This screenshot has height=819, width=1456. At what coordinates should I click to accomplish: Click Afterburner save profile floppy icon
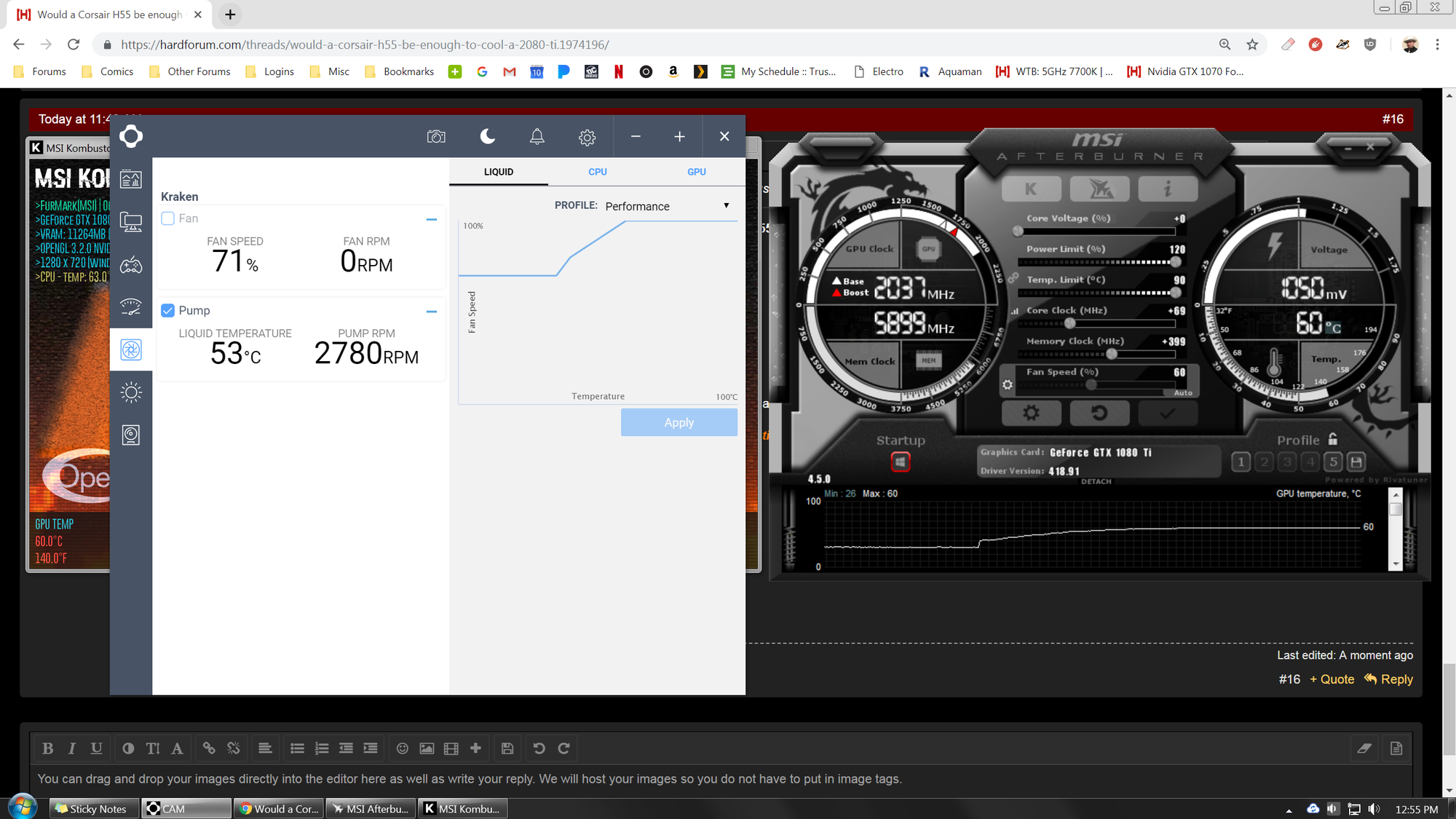[x=1356, y=462]
